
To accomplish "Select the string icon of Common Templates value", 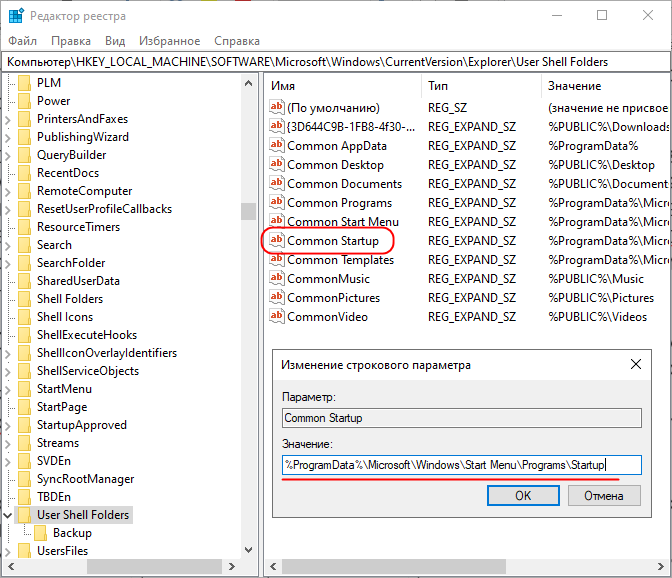I will coord(276,259).
